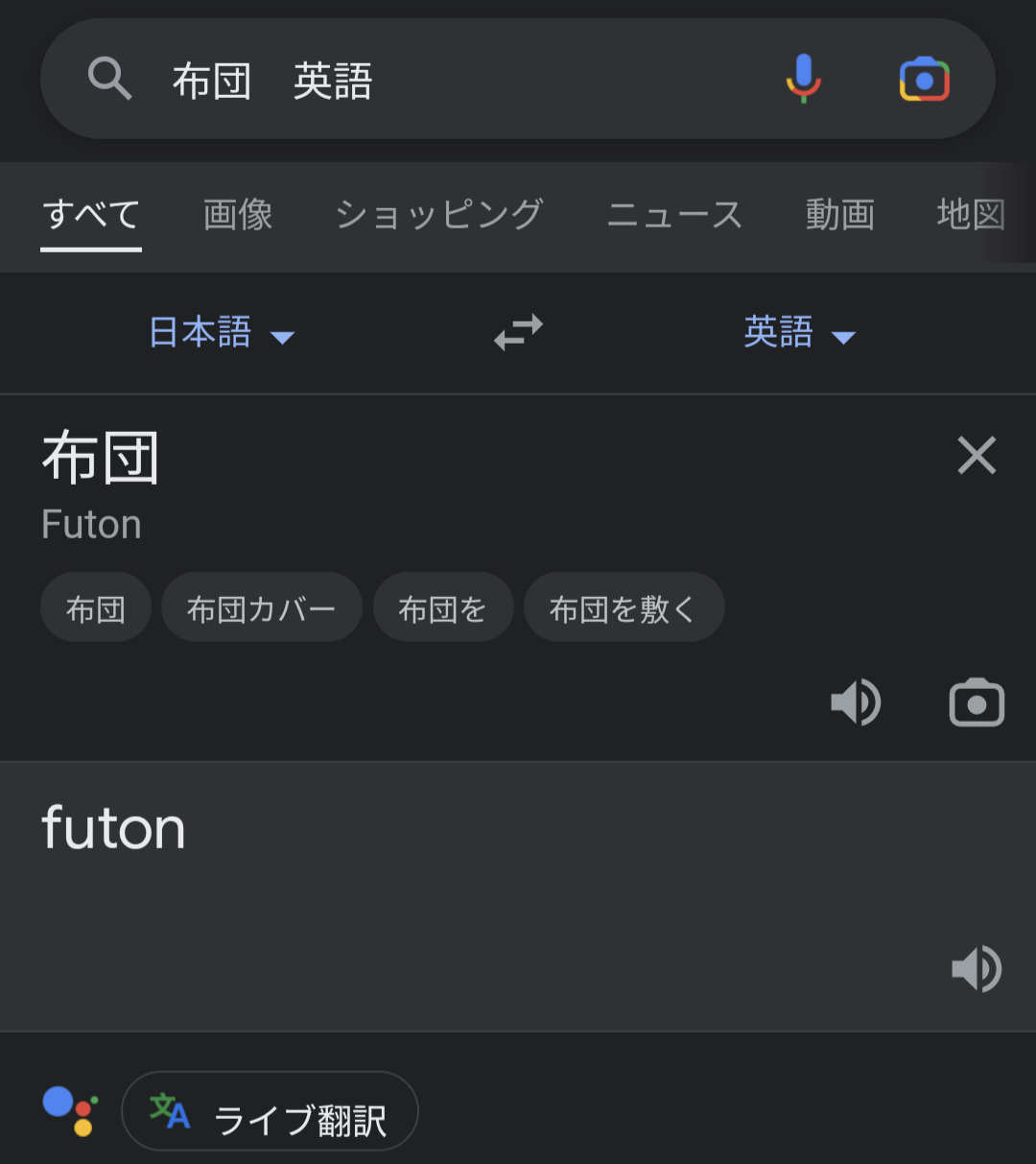Swap the translation languages
Viewport: 1036px width, 1164px height.
[518, 333]
